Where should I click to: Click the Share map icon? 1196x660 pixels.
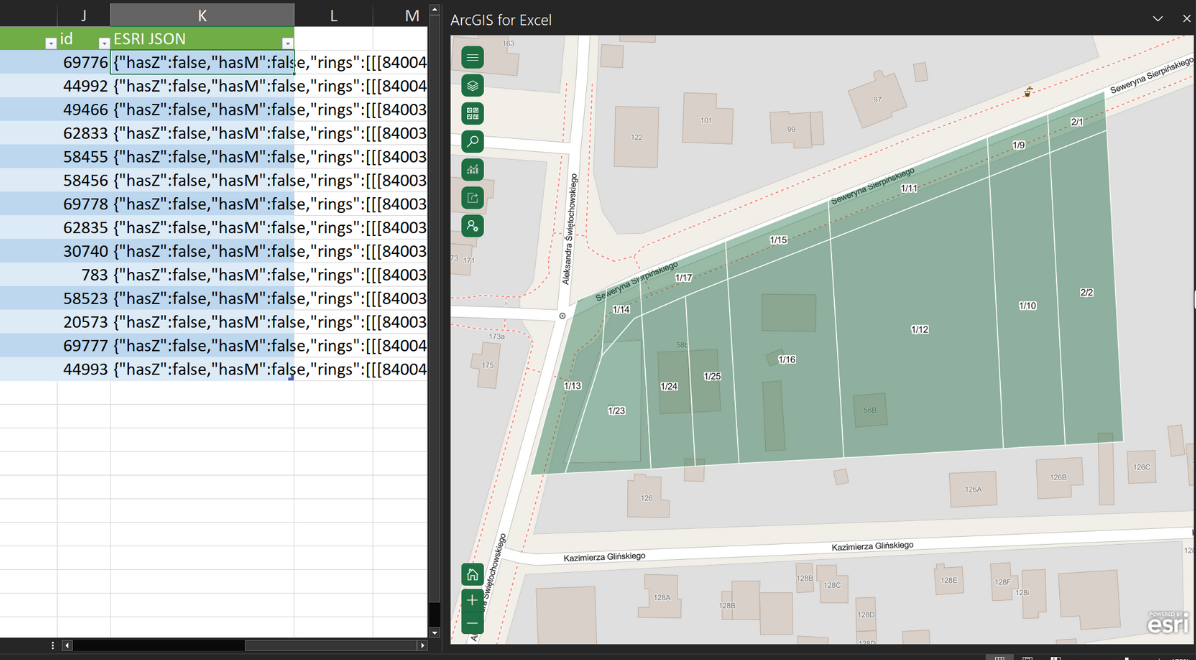click(x=473, y=198)
